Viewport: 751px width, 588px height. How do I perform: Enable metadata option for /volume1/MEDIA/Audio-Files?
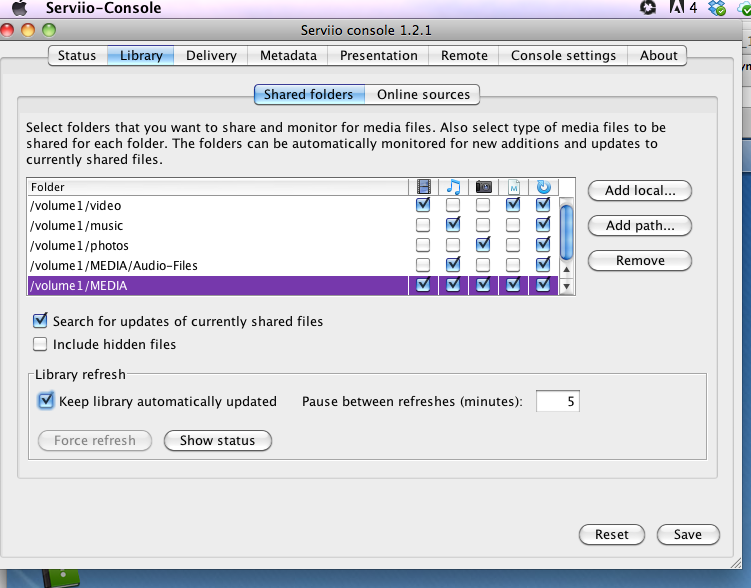(513, 264)
